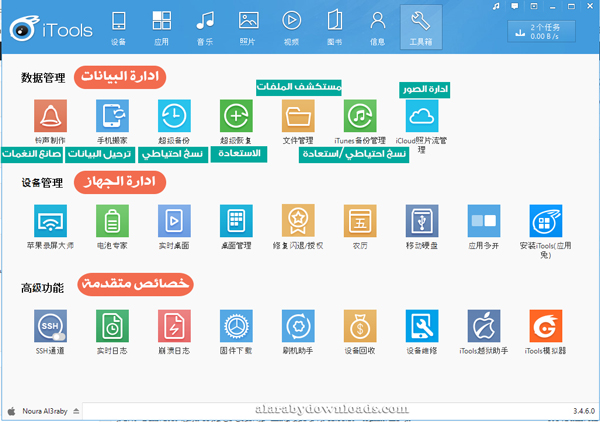The image size is (600, 422).
Task: Click the Apple logo in status bar
Action: click(11, 411)
